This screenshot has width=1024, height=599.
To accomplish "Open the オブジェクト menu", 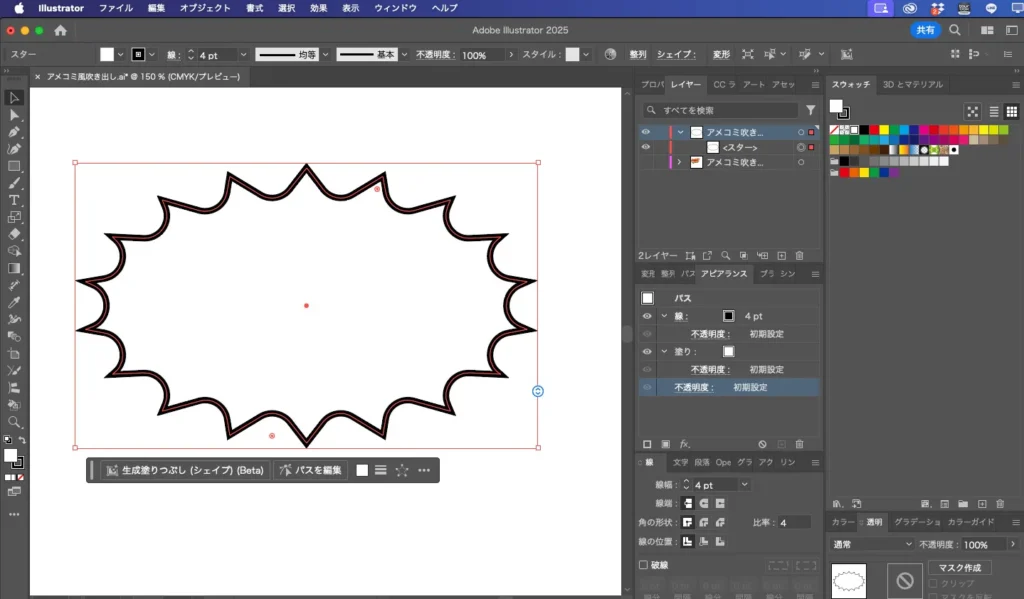I will point(204,8).
